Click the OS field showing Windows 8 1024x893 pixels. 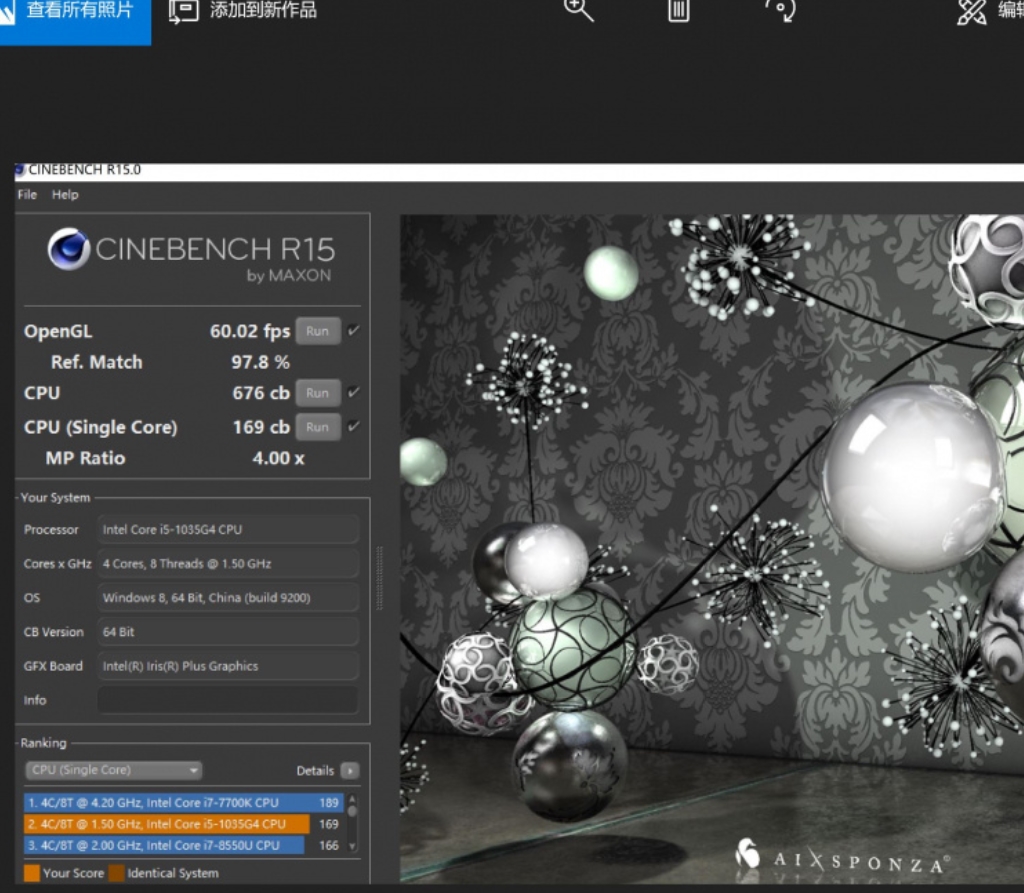228,598
